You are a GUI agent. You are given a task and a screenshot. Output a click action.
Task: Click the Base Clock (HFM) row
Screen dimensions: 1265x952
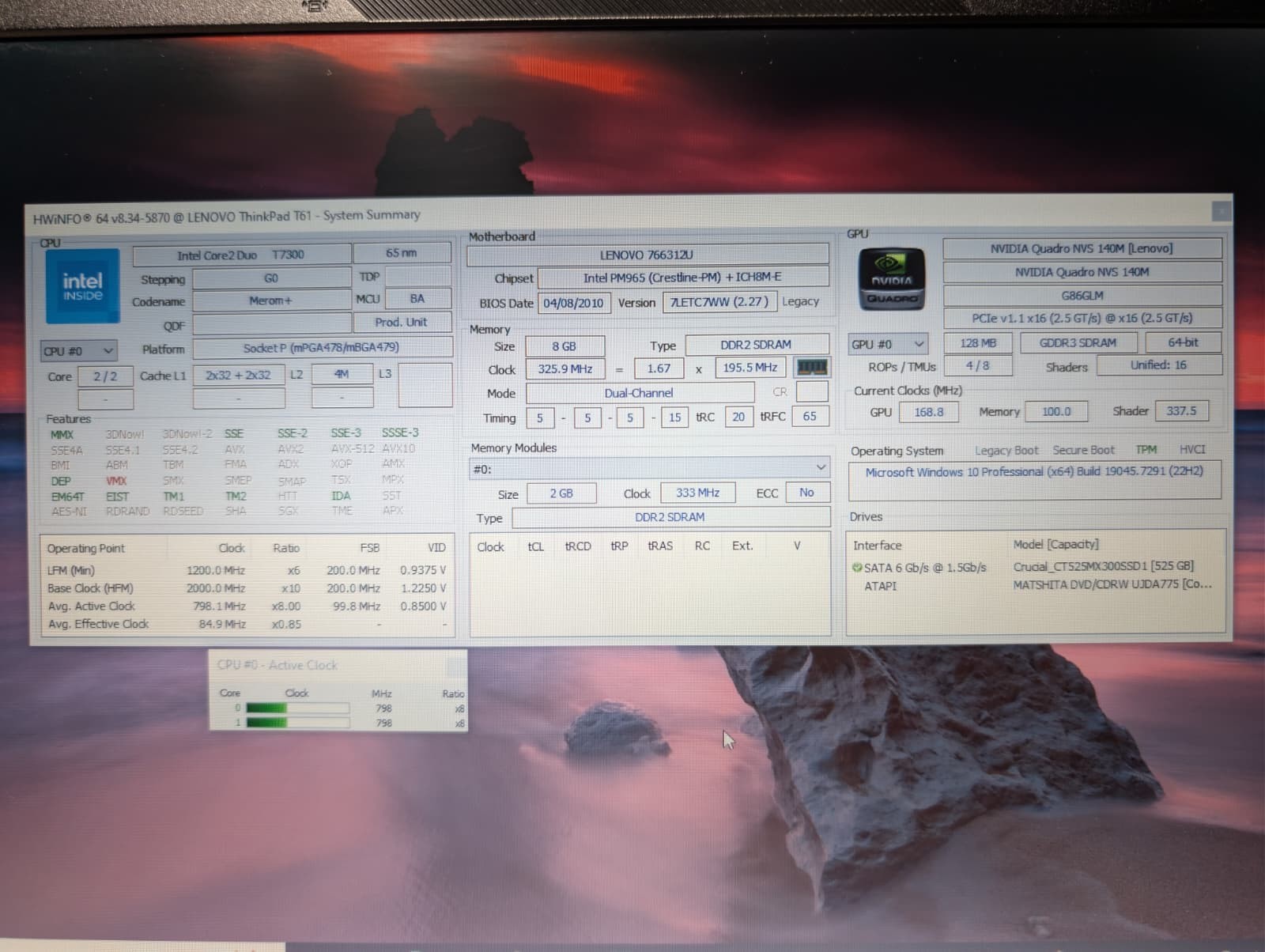click(x=247, y=588)
